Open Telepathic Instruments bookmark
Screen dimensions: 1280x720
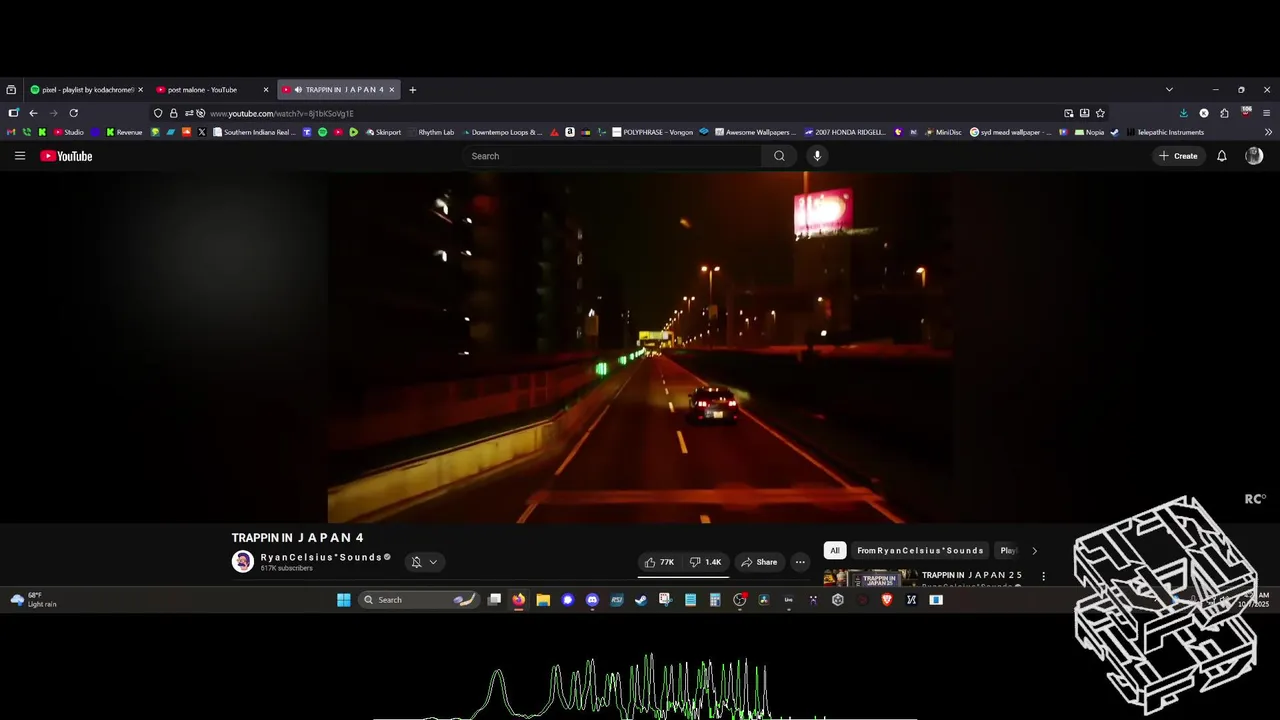pyautogui.click(x=1165, y=132)
